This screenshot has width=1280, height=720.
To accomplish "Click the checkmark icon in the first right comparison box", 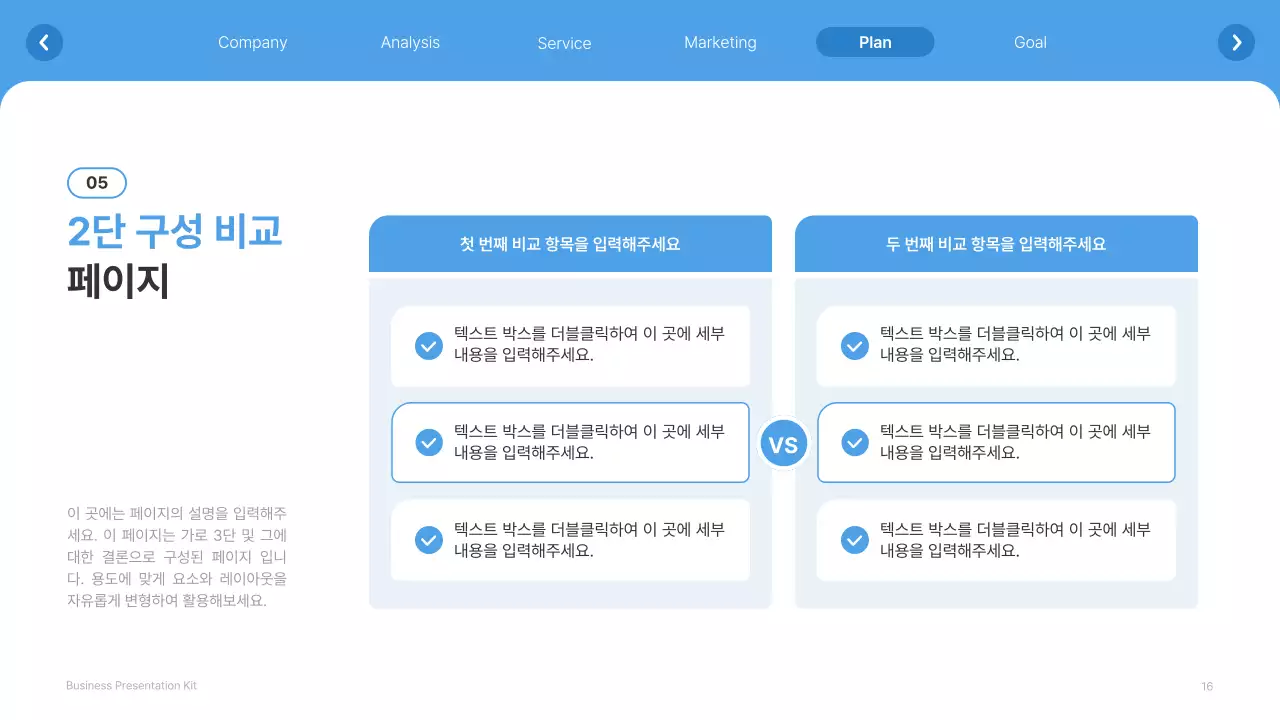I will click(854, 345).
